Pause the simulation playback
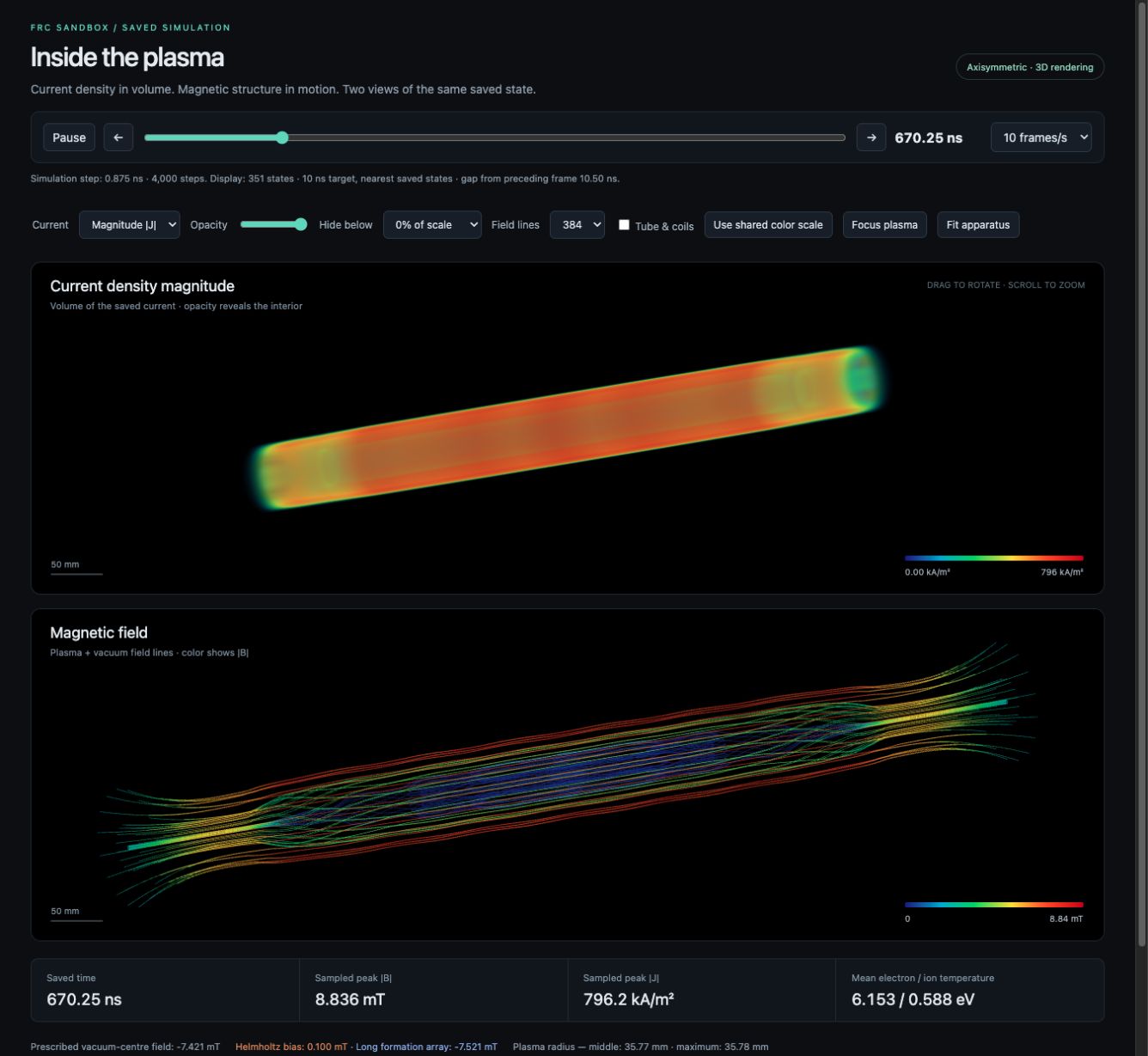Viewport: 1148px width, 1056px height. tap(70, 137)
